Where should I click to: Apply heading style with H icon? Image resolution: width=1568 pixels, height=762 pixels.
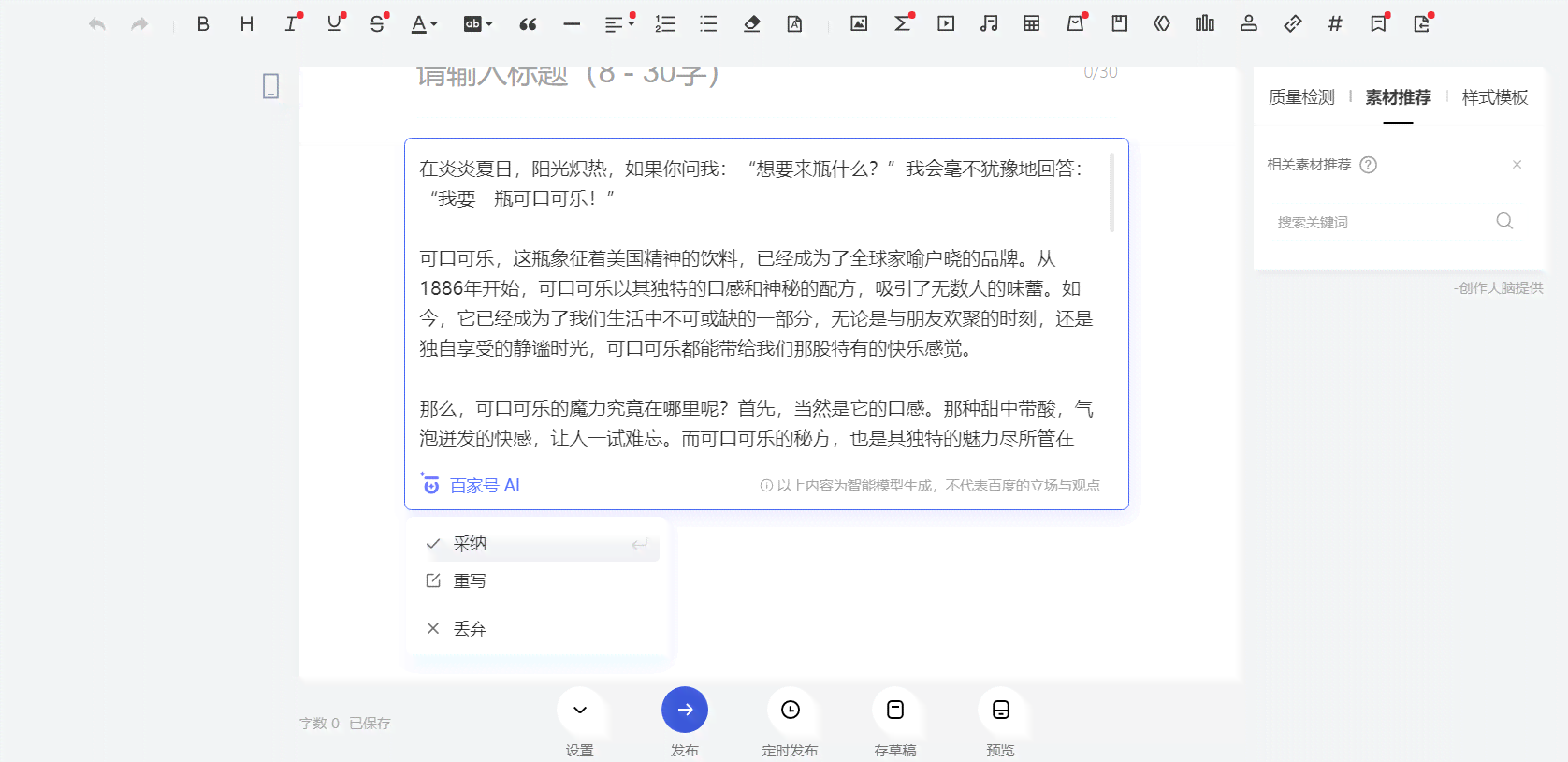[247, 24]
